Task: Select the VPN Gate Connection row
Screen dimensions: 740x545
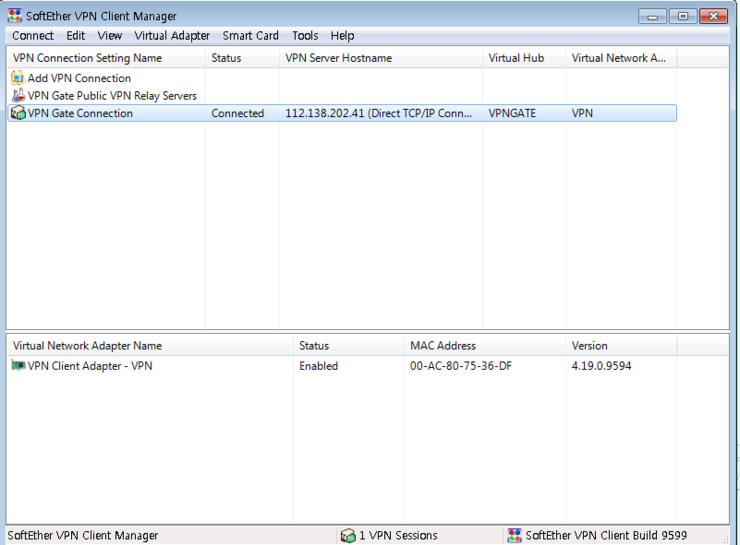Action: (x=342, y=113)
